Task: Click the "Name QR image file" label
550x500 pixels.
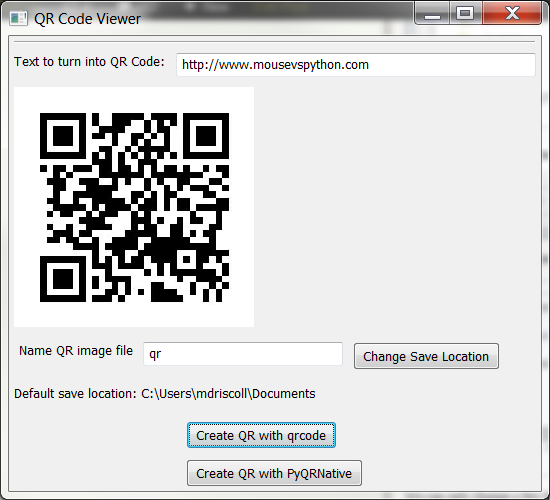Action: click(x=76, y=351)
